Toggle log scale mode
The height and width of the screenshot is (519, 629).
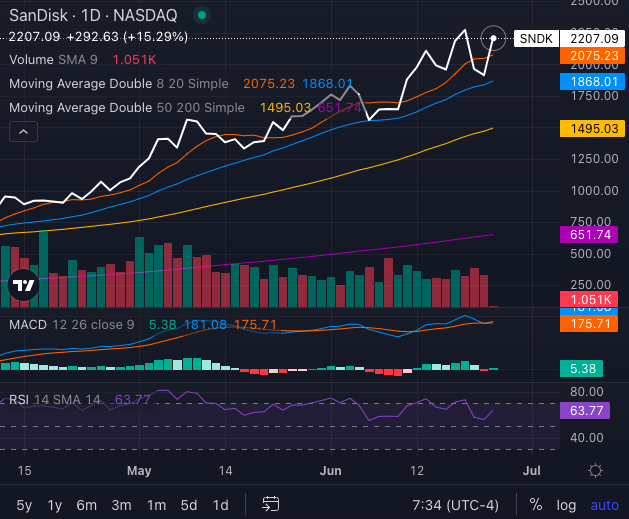tap(566, 505)
